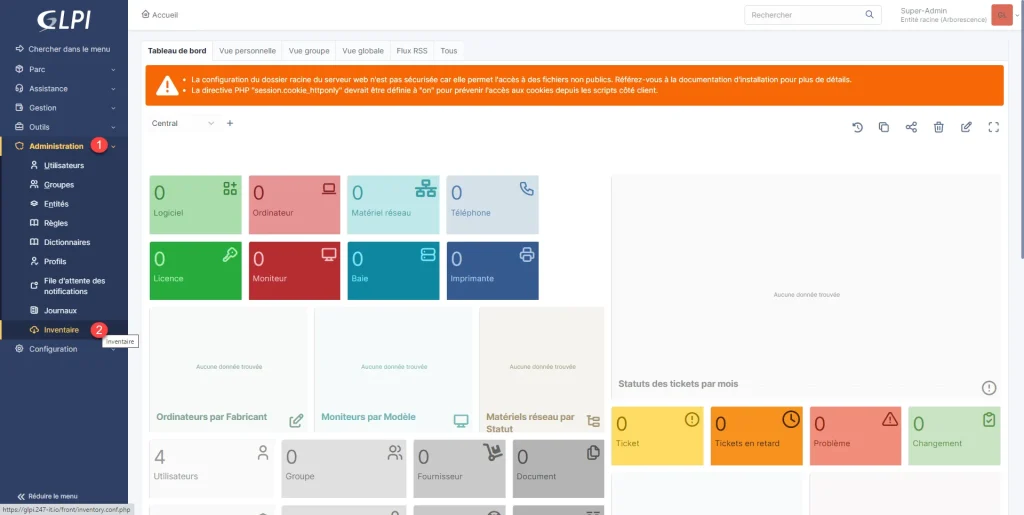Image resolution: width=1024 pixels, height=515 pixels.
Task: Click the Document copy icon
Action: (x=593, y=452)
